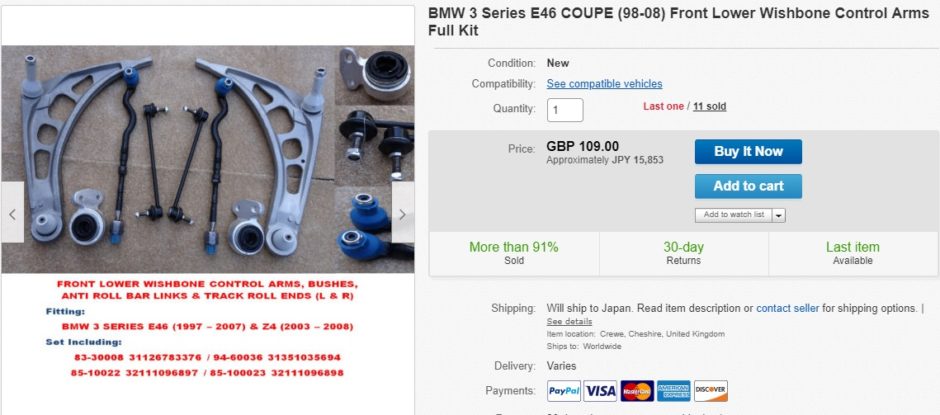Open watch list dropdown arrow

pyautogui.click(x=778, y=215)
